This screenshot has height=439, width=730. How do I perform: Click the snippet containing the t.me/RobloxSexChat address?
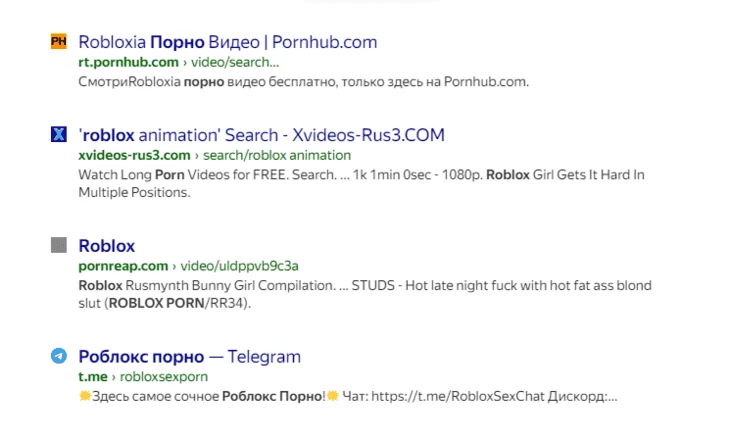click(347, 396)
